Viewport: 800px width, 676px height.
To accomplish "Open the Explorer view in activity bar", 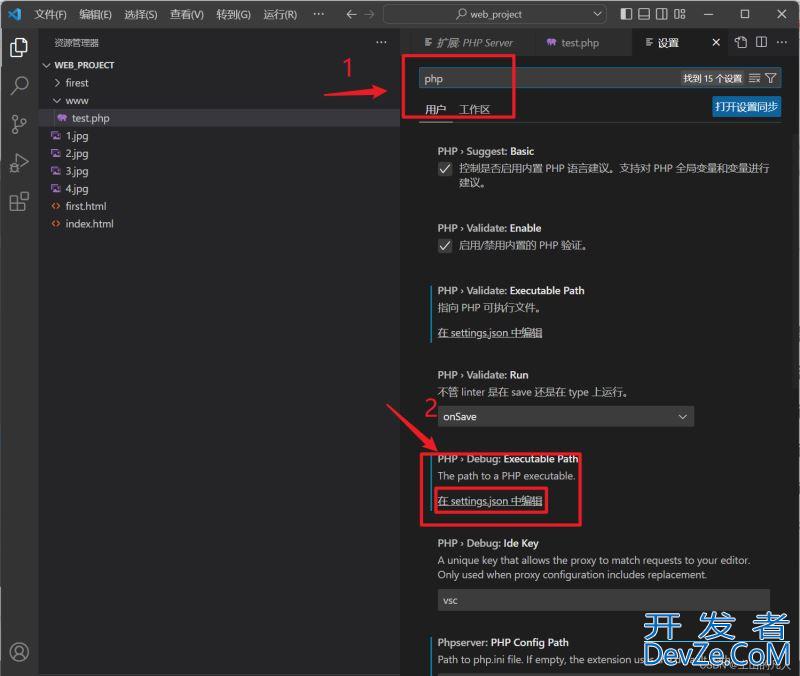I will [19, 47].
